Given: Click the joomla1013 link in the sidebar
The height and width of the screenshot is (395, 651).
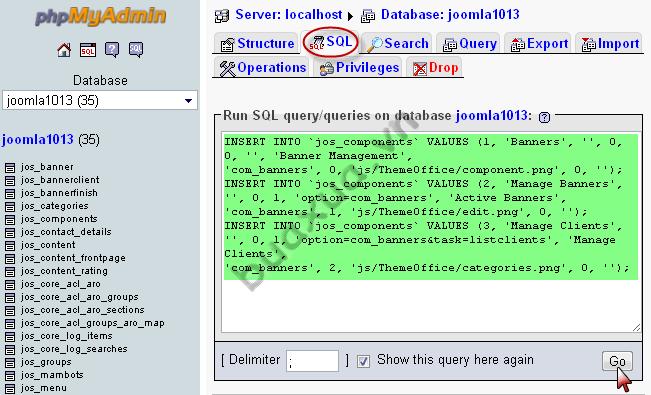Looking at the screenshot, I should pyautogui.click(x=38, y=140).
